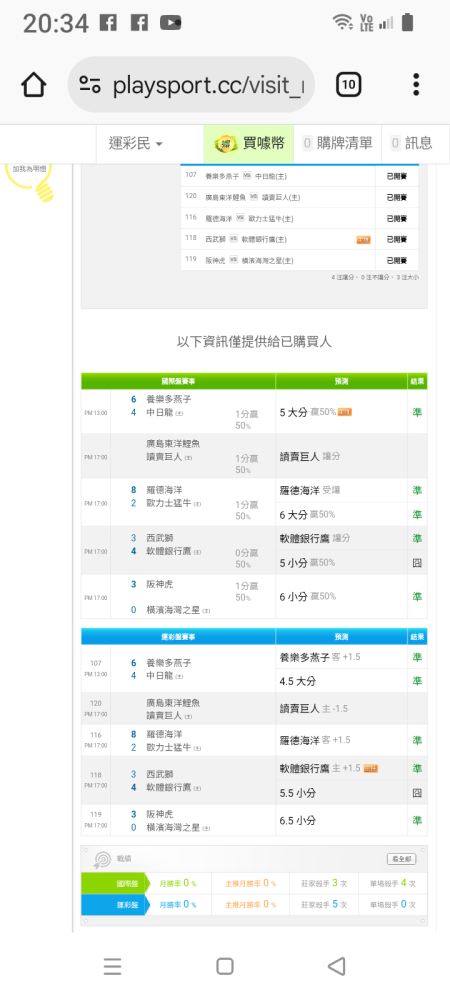
Task: Tap the target icon beside 戰績
Action: pos(102,860)
